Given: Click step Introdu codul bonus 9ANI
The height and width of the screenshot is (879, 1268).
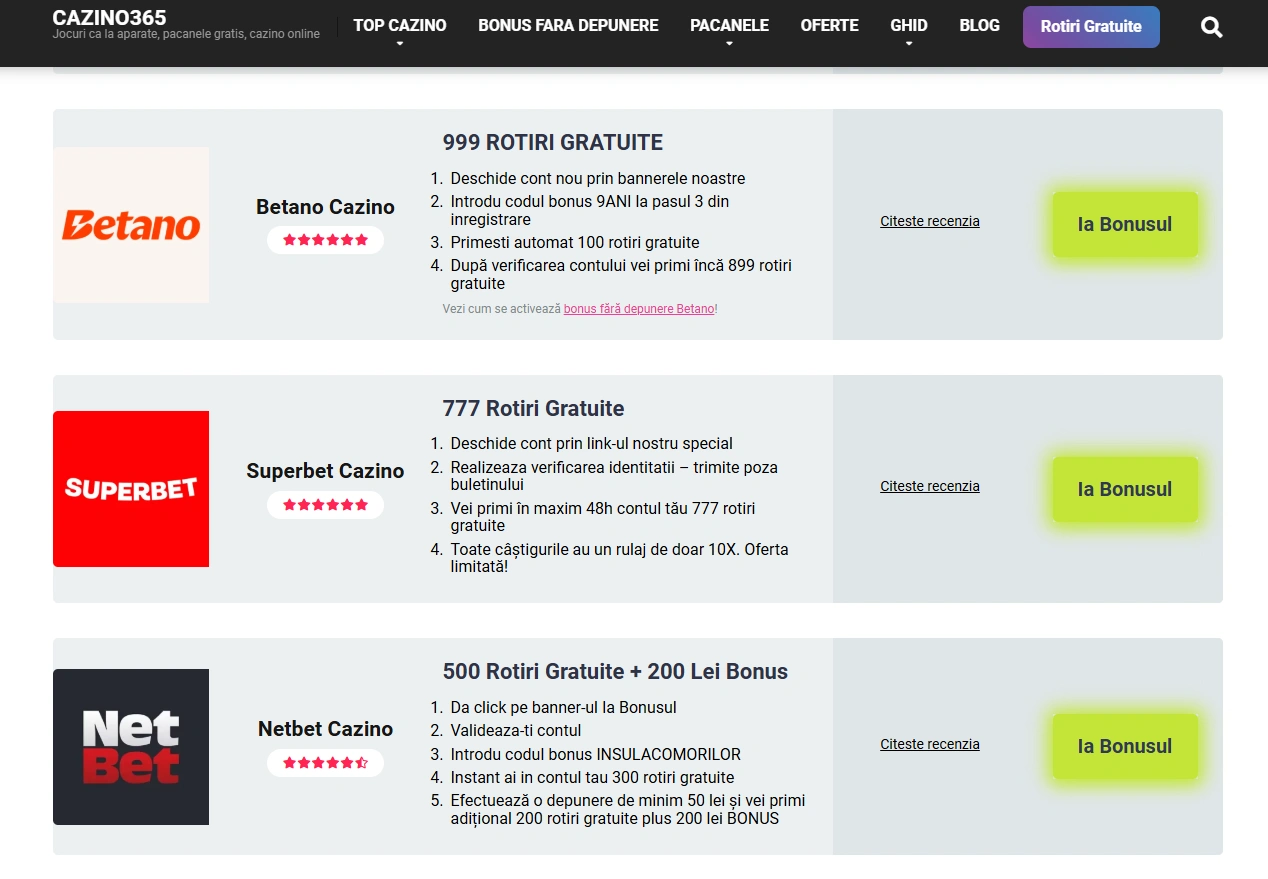Looking at the screenshot, I should (590, 210).
